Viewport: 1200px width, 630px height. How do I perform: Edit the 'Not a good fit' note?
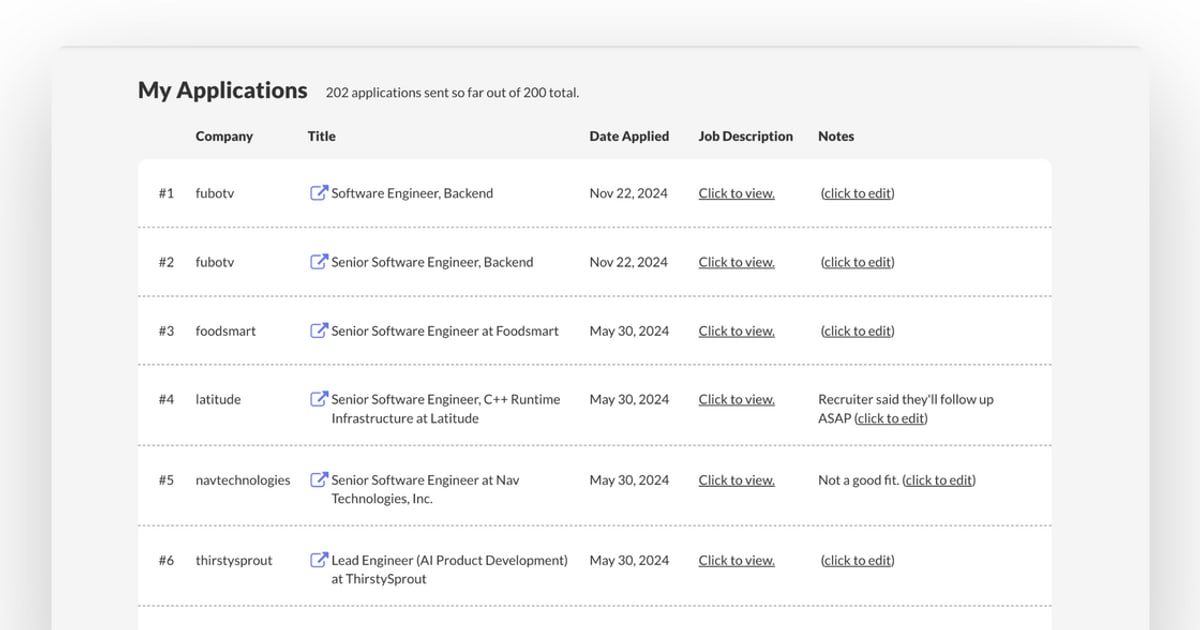pos(939,480)
